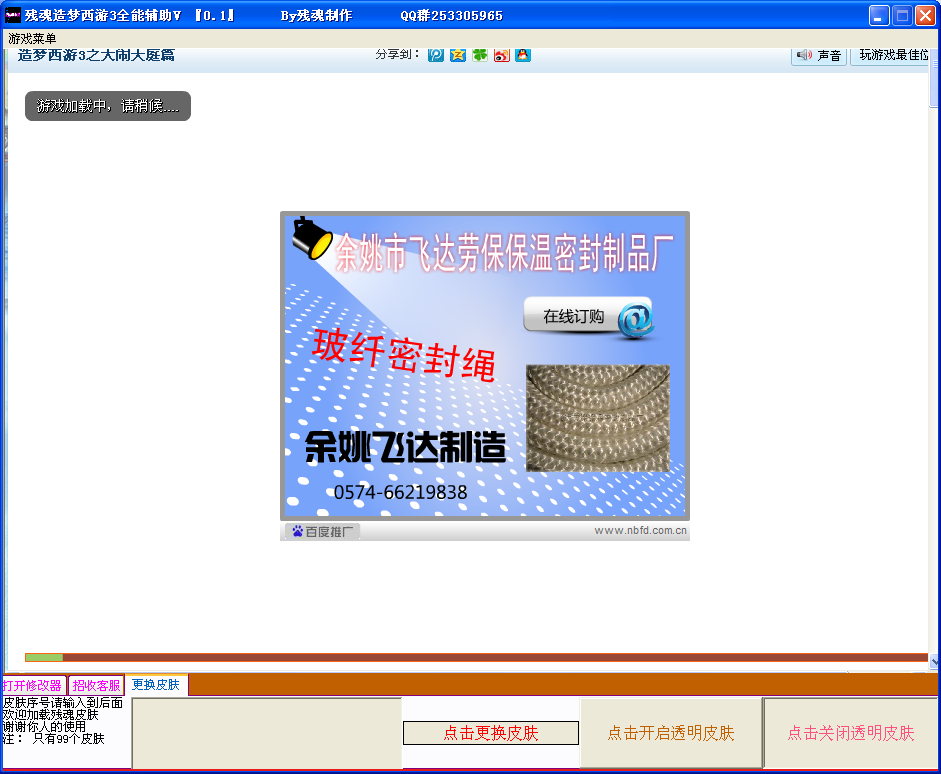This screenshot has height=774, width=941.
Task: Share to Sina Weibo icon
Action: pos(502,55)
